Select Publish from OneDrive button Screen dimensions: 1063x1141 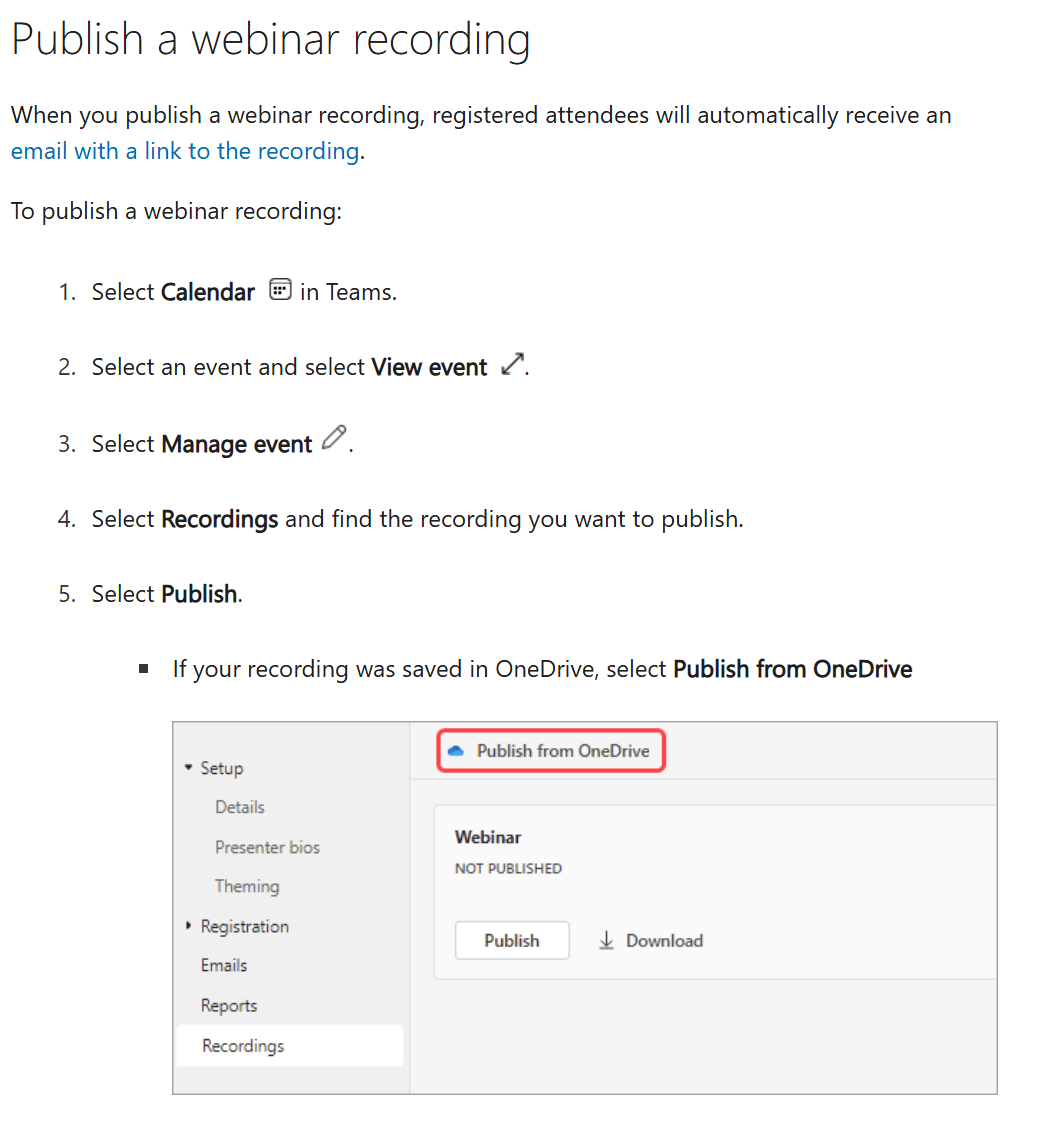[x=551, y=750]
